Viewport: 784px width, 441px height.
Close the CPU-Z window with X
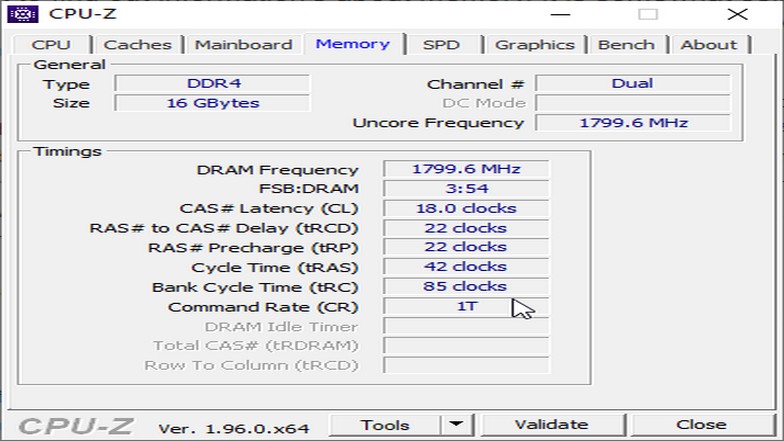738,14
